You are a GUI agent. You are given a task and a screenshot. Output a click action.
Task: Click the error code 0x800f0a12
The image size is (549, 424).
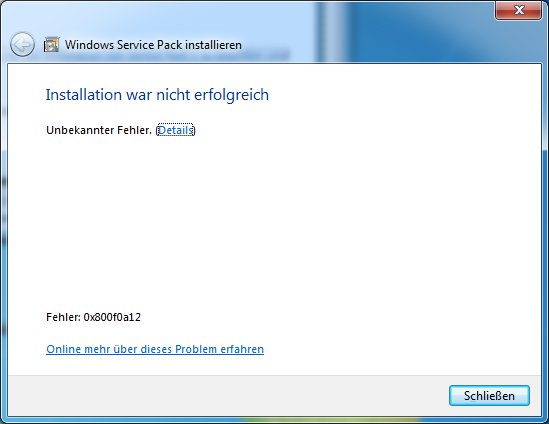click(x=112, y=317)
